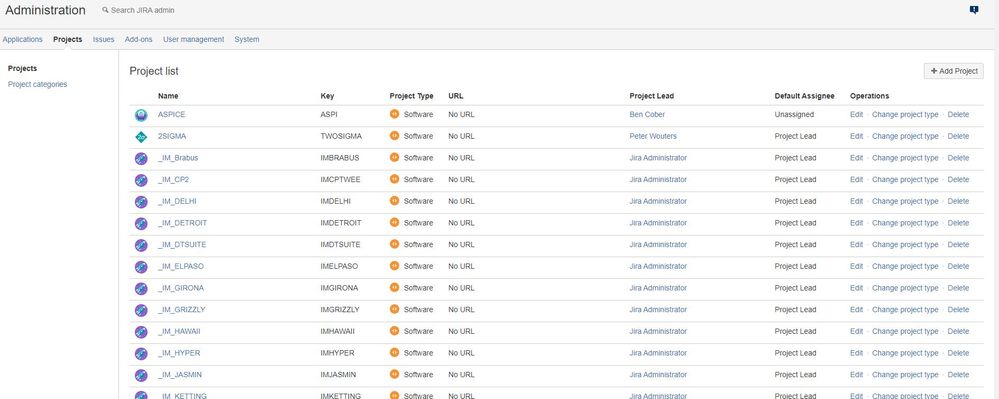Change project type for _IM_DELHI
The height and width of the screenshot is (399, 999).
click(x=905, y=201)
